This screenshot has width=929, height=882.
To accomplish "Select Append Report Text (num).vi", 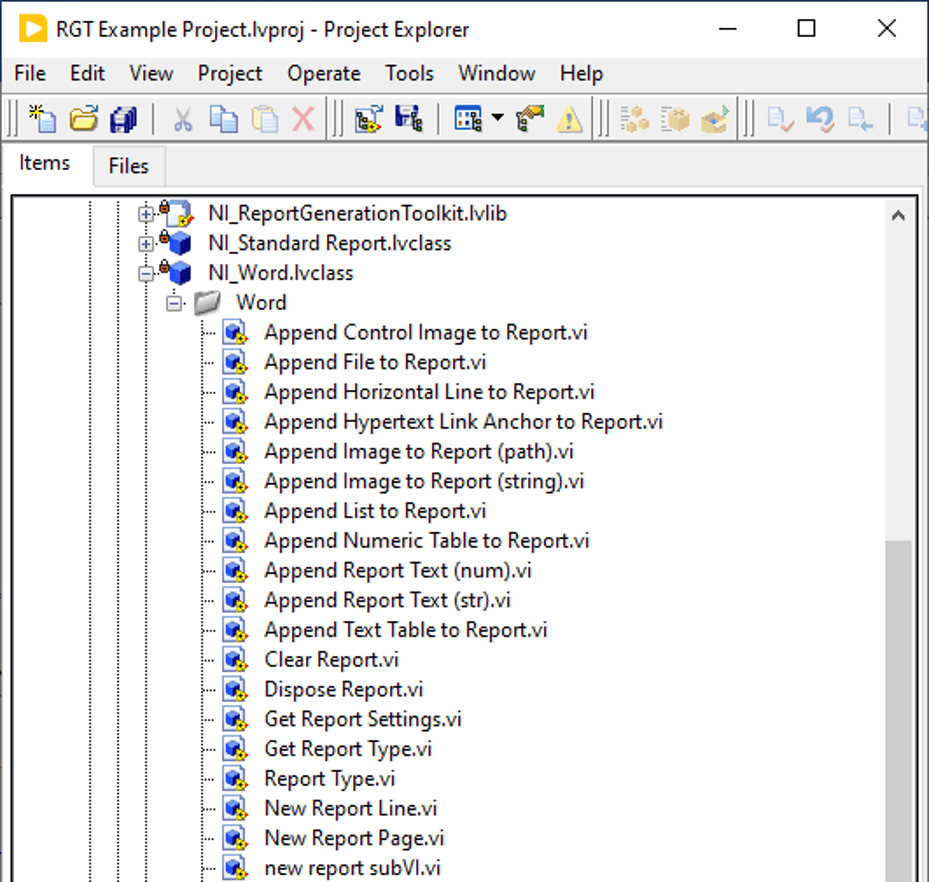I will [398, 570].
